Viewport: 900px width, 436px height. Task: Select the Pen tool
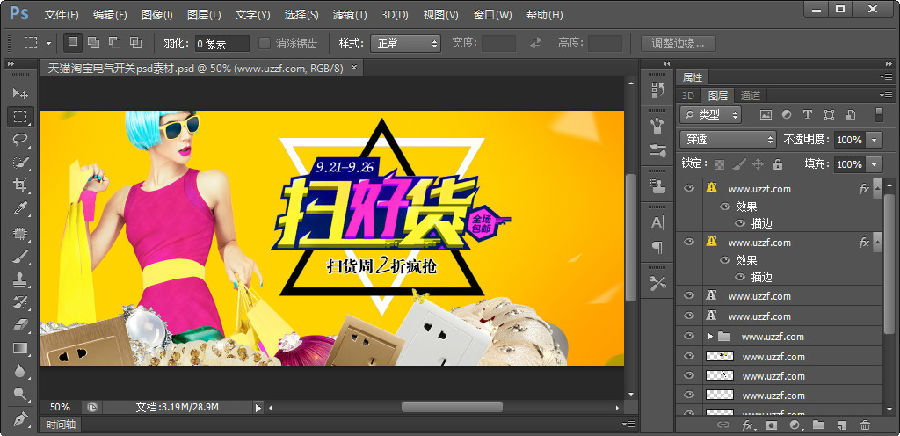pos(20,418)
